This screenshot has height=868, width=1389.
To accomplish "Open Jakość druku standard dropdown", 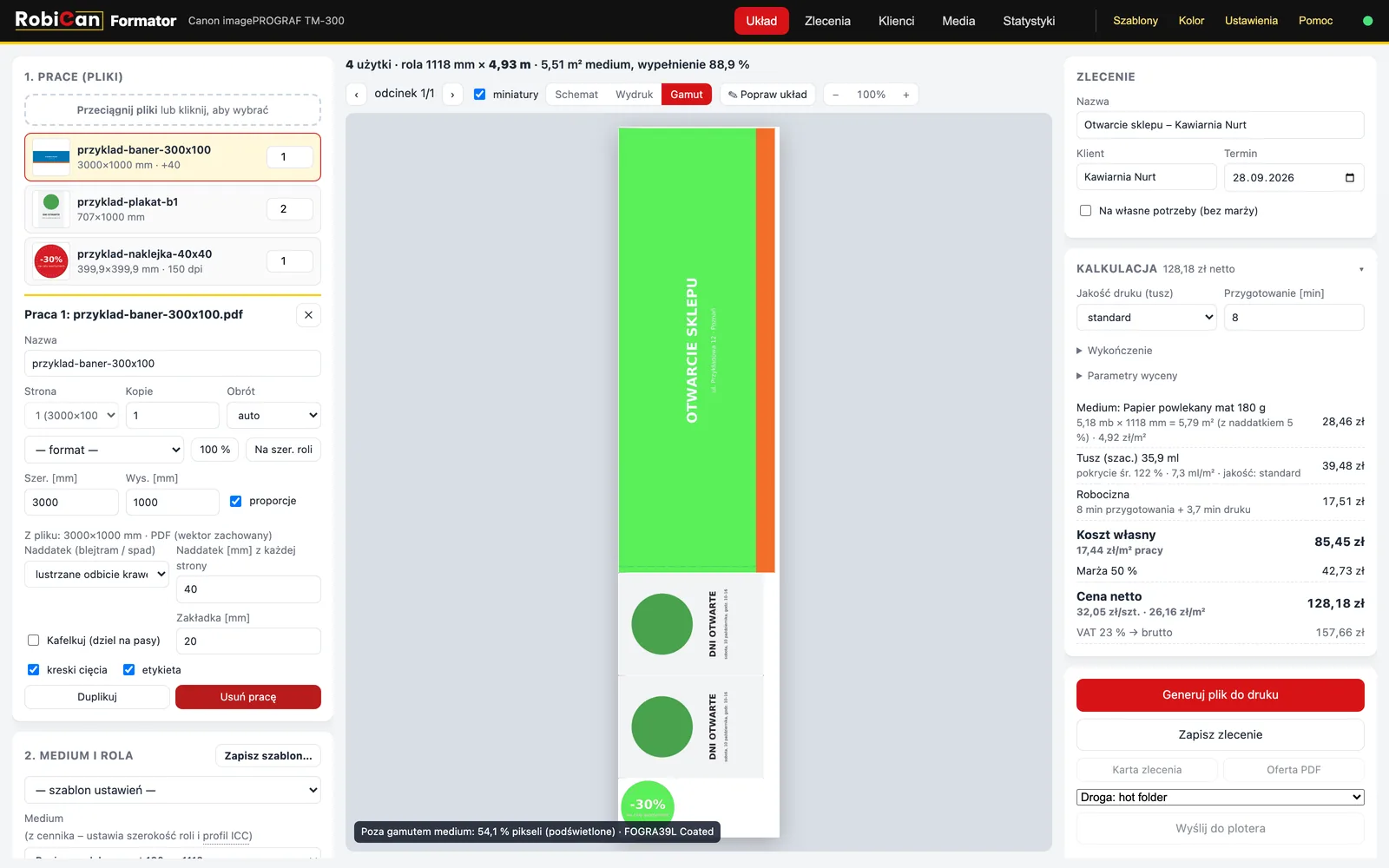I will click(1147, 318).
